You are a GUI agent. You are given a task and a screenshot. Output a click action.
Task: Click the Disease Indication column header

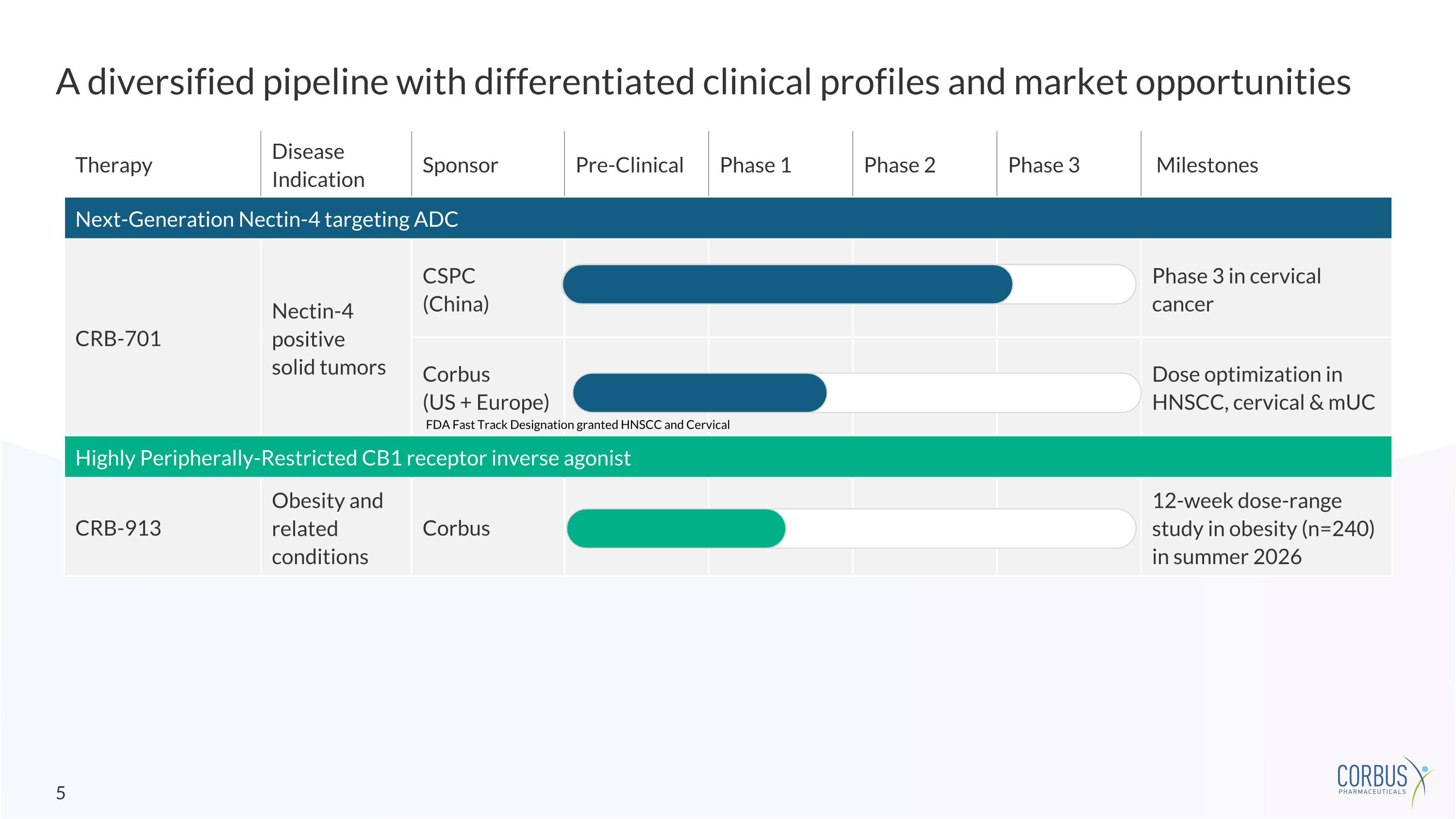pyautogui.click(x=318, y=165)
